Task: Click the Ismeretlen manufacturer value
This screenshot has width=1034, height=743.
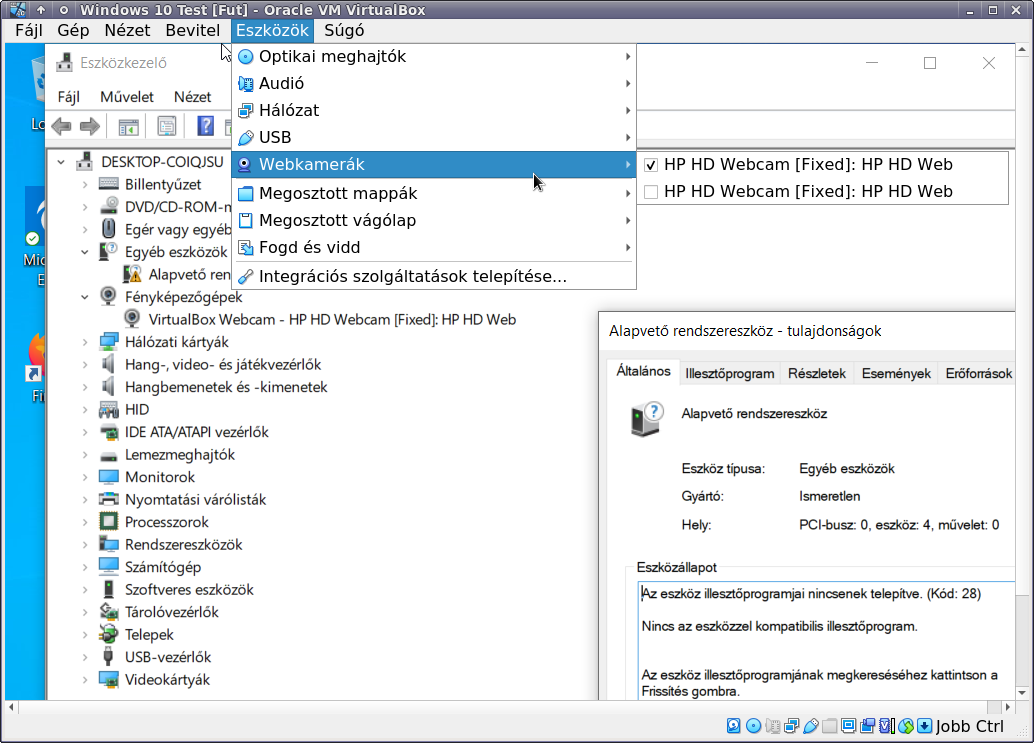Action: click(830, 496)
